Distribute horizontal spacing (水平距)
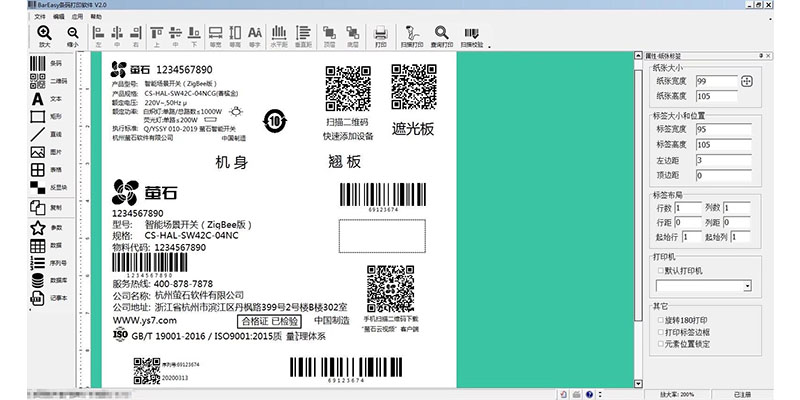This screenshot has height=400, width=800. [279, 36]
